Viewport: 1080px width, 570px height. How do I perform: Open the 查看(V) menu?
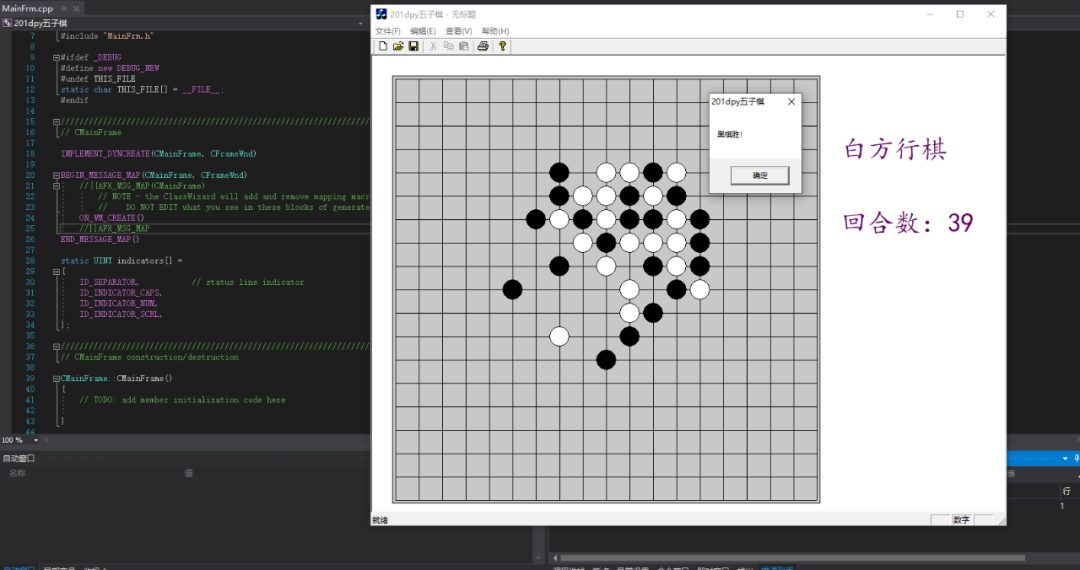[459, 31]
